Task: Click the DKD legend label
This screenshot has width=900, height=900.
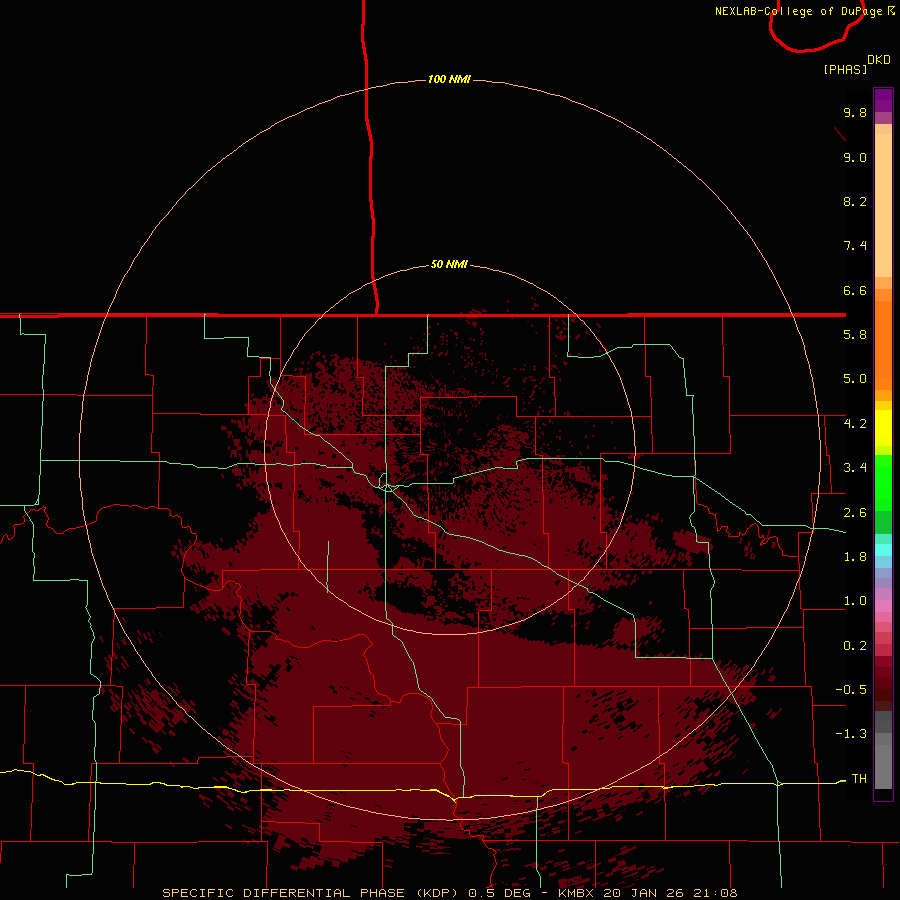Action: pyautogui.click(x=879, y=60)
